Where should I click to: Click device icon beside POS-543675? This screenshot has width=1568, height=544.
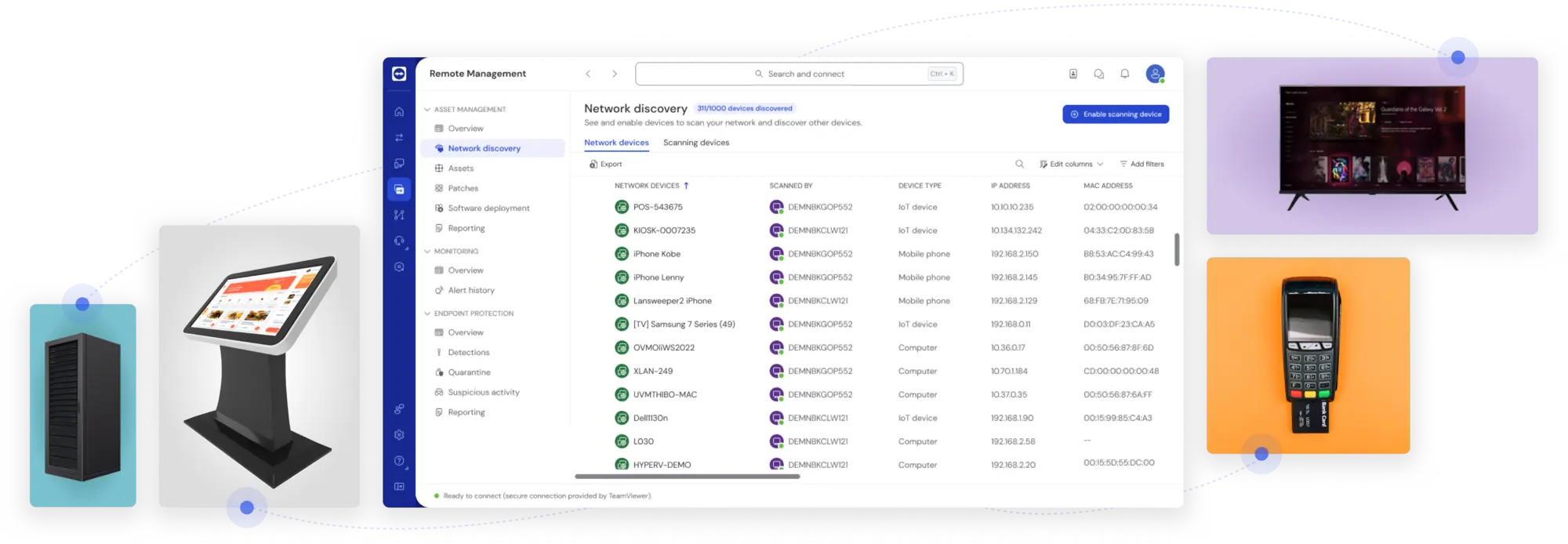[x=622, y=207]
